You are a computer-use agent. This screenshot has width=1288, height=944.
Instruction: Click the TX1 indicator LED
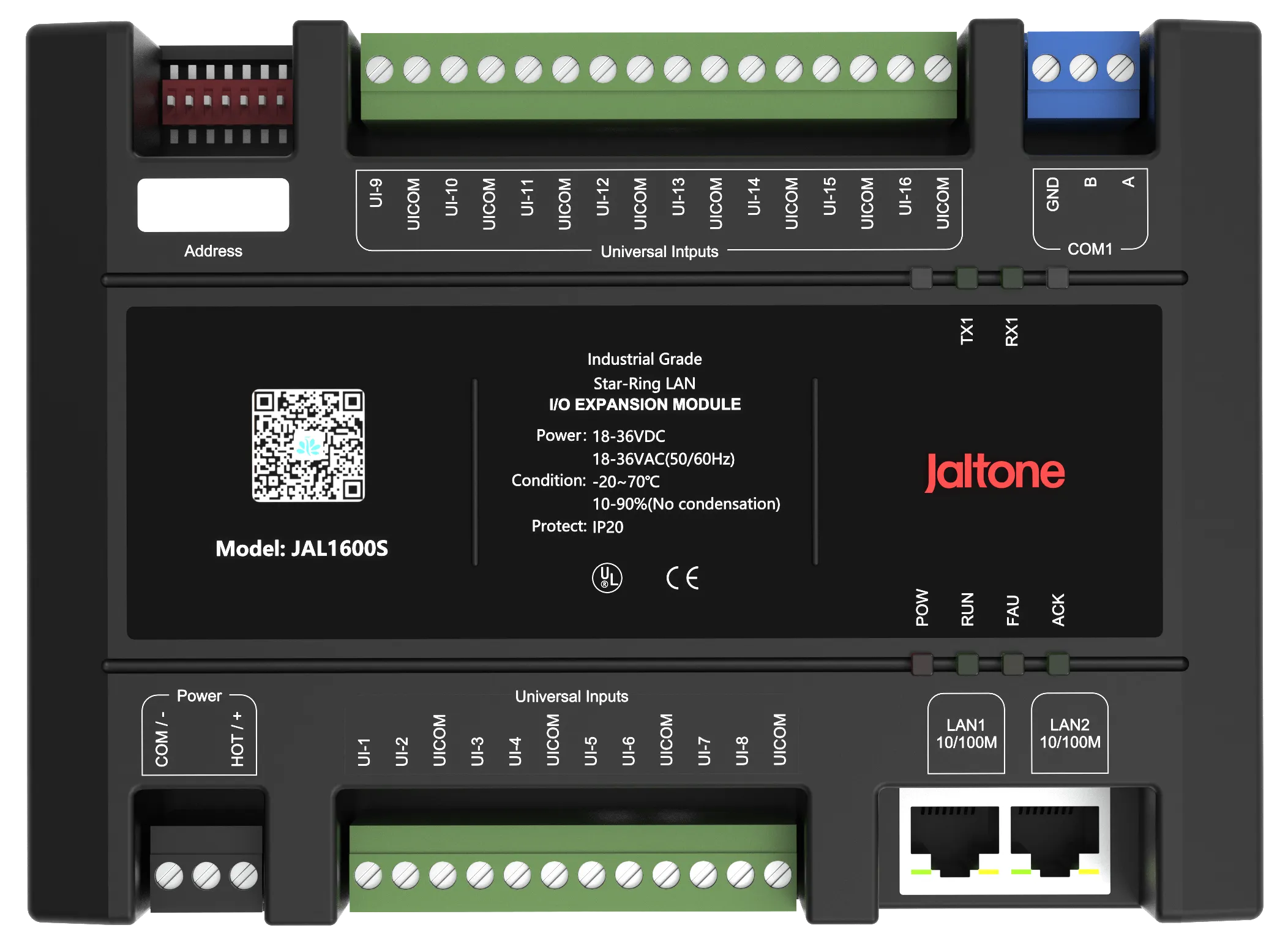click(x=967, y=277)
